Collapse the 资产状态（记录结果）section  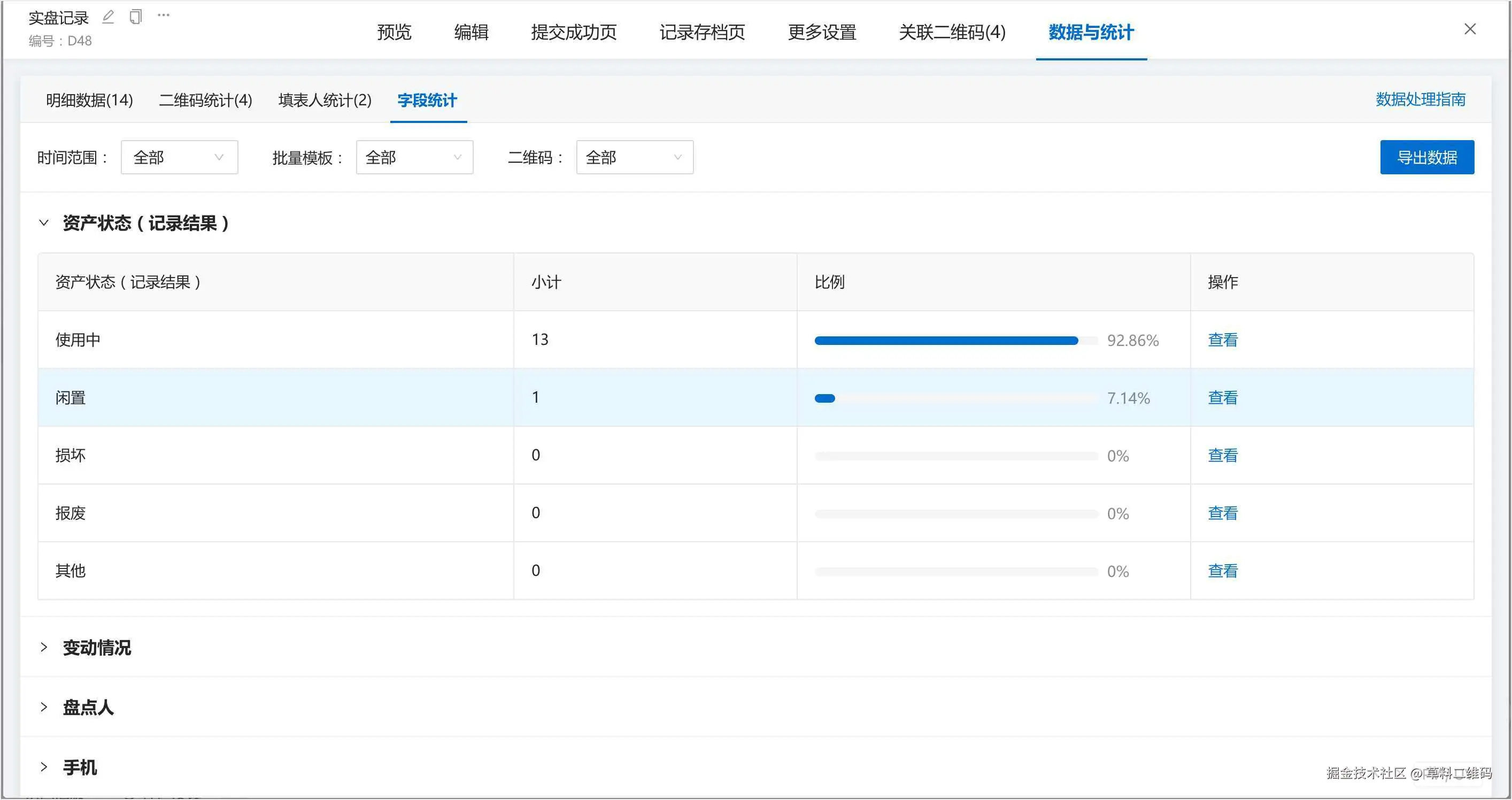(x=44, y=223)
